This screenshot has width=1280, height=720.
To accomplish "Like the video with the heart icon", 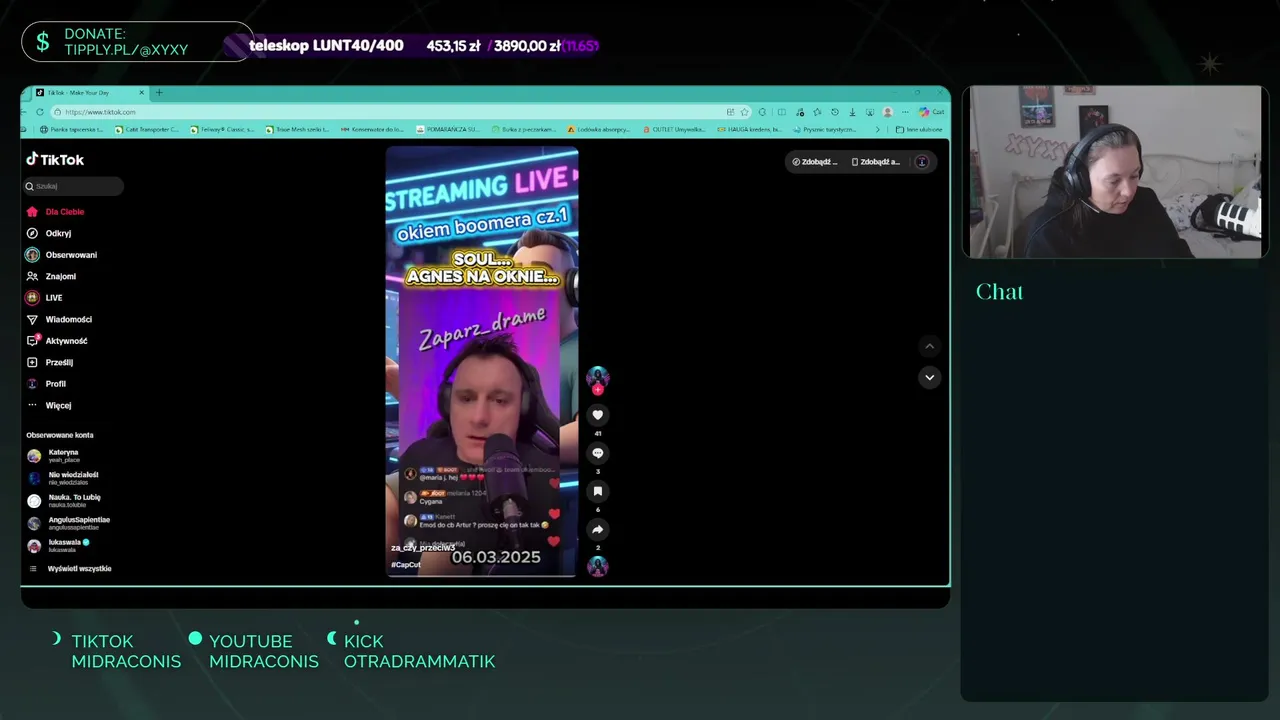I will 598,415.
